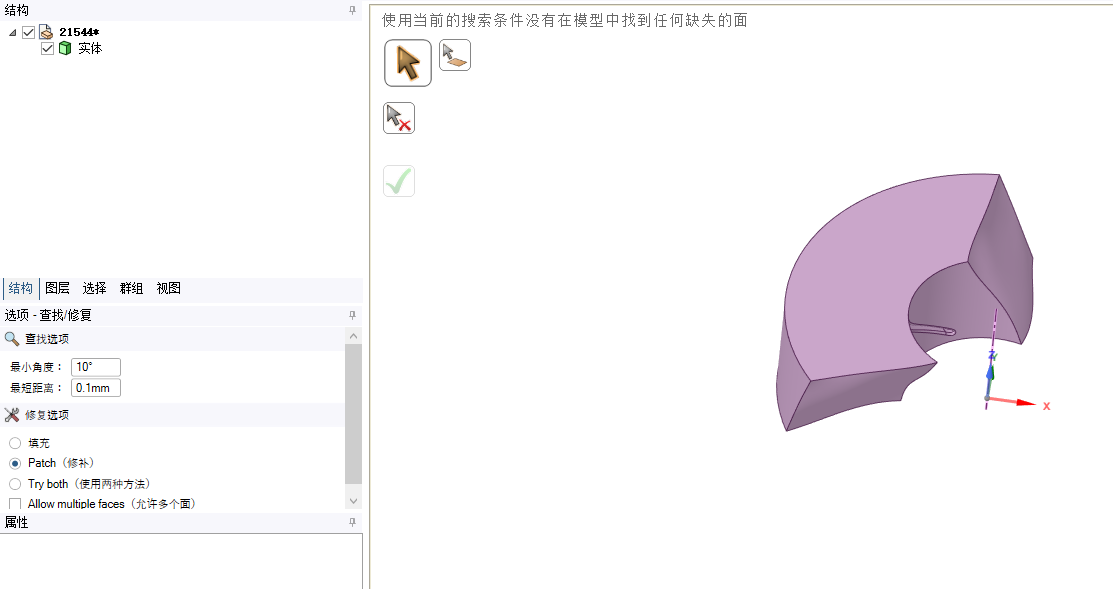Collapse the 查找选项 section header

click(46, 339)
